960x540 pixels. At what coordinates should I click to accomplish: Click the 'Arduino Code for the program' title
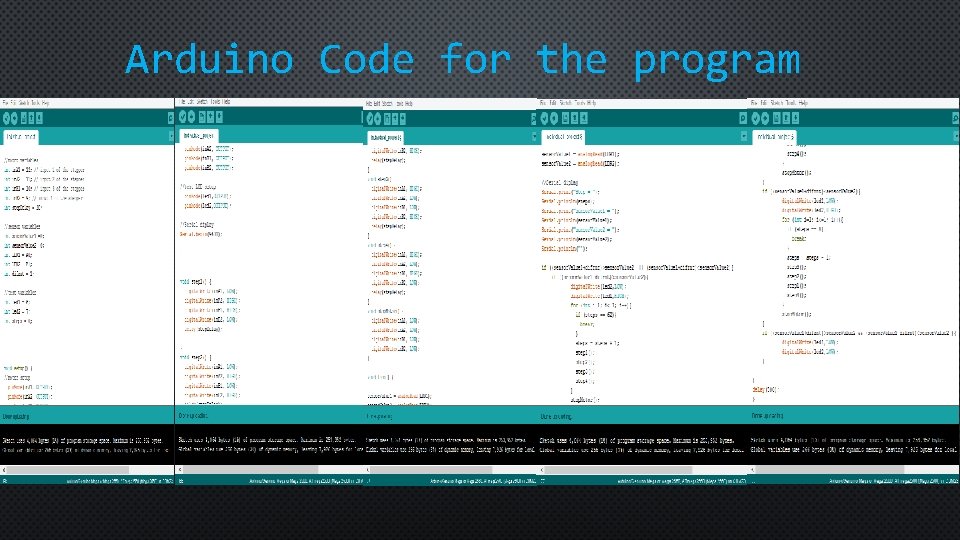[x=463, y=60]
